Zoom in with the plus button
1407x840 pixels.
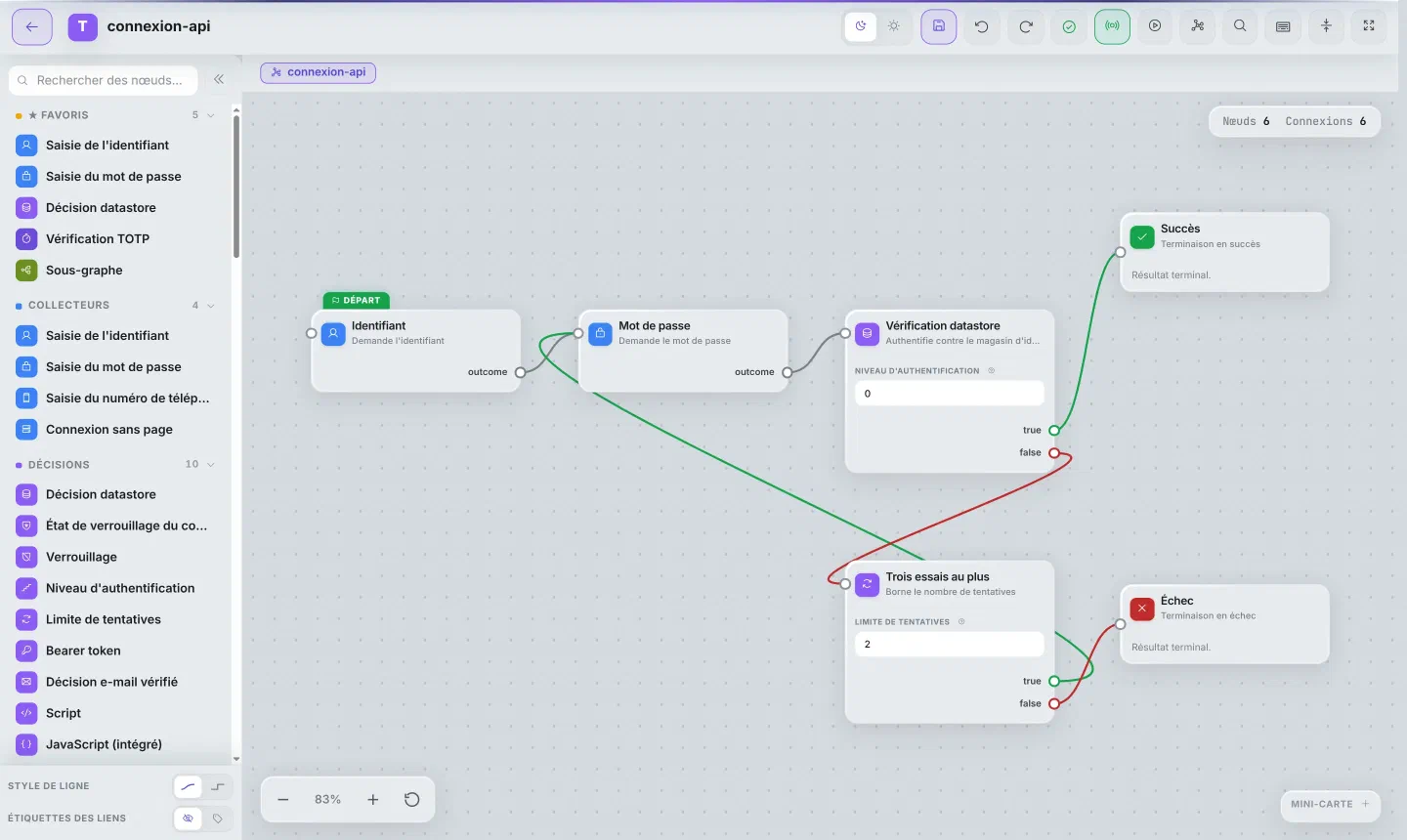click(373, 799)
